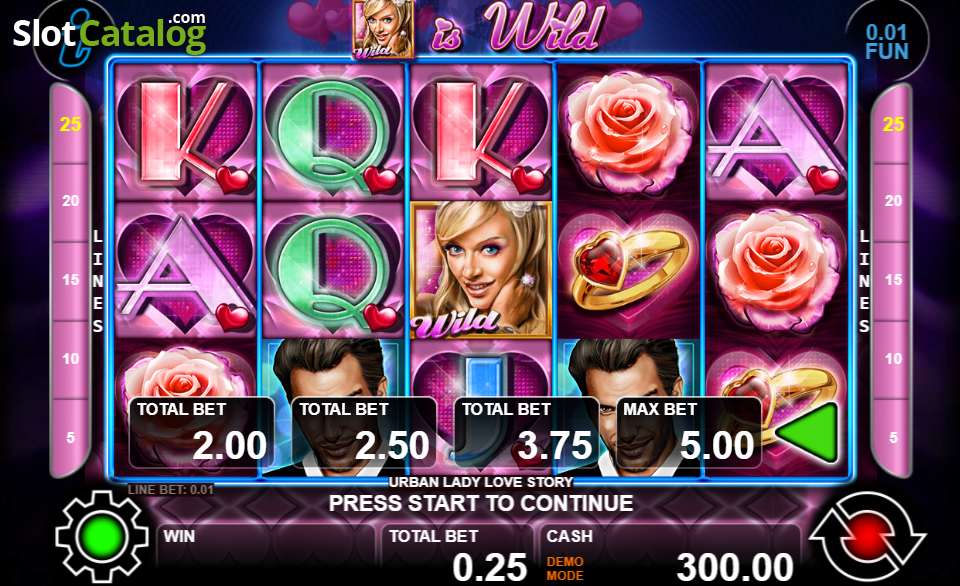The image size is (960, 586).
Task: Click the gold heart ring symbol
Action: [629, 270]
